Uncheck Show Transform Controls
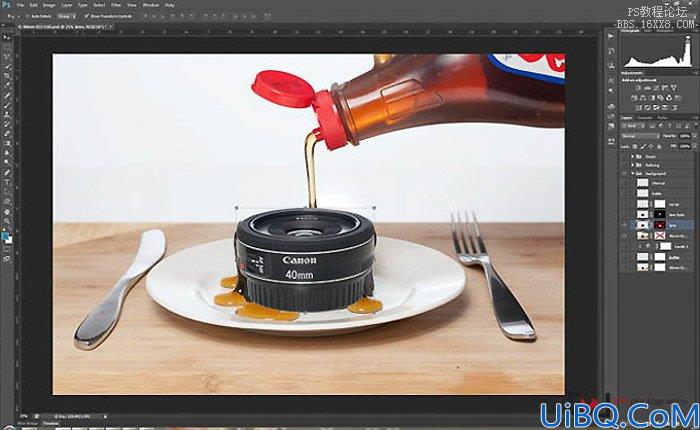 point(86,17)
